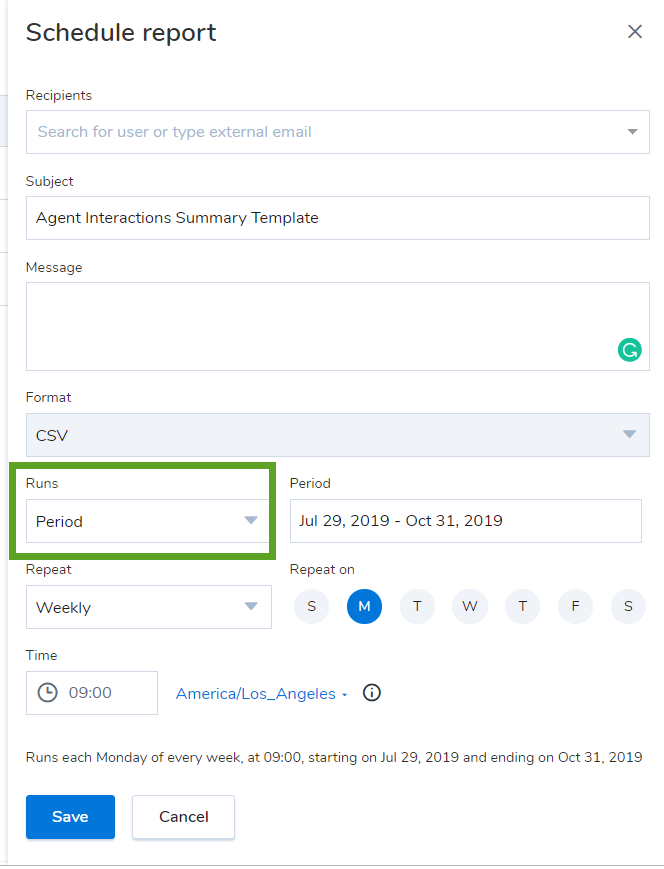This screenshot has height=869, width=664.
Task: Toggle Sunday in Repeat on
Action: [x=312, y=607]
